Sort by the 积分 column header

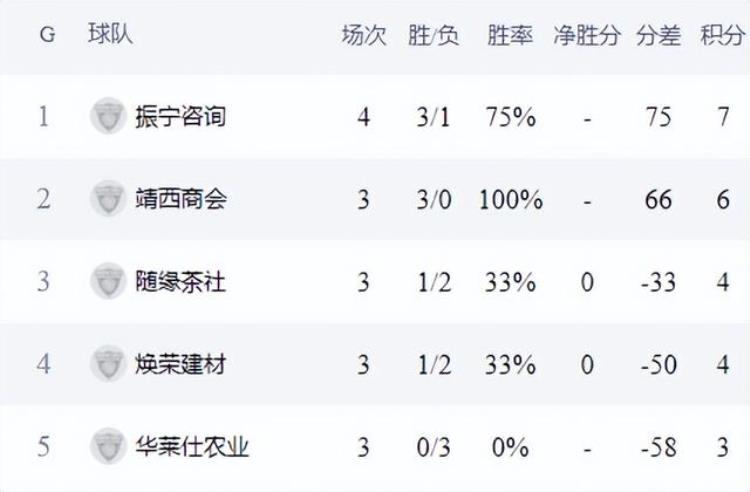[722, 35]
